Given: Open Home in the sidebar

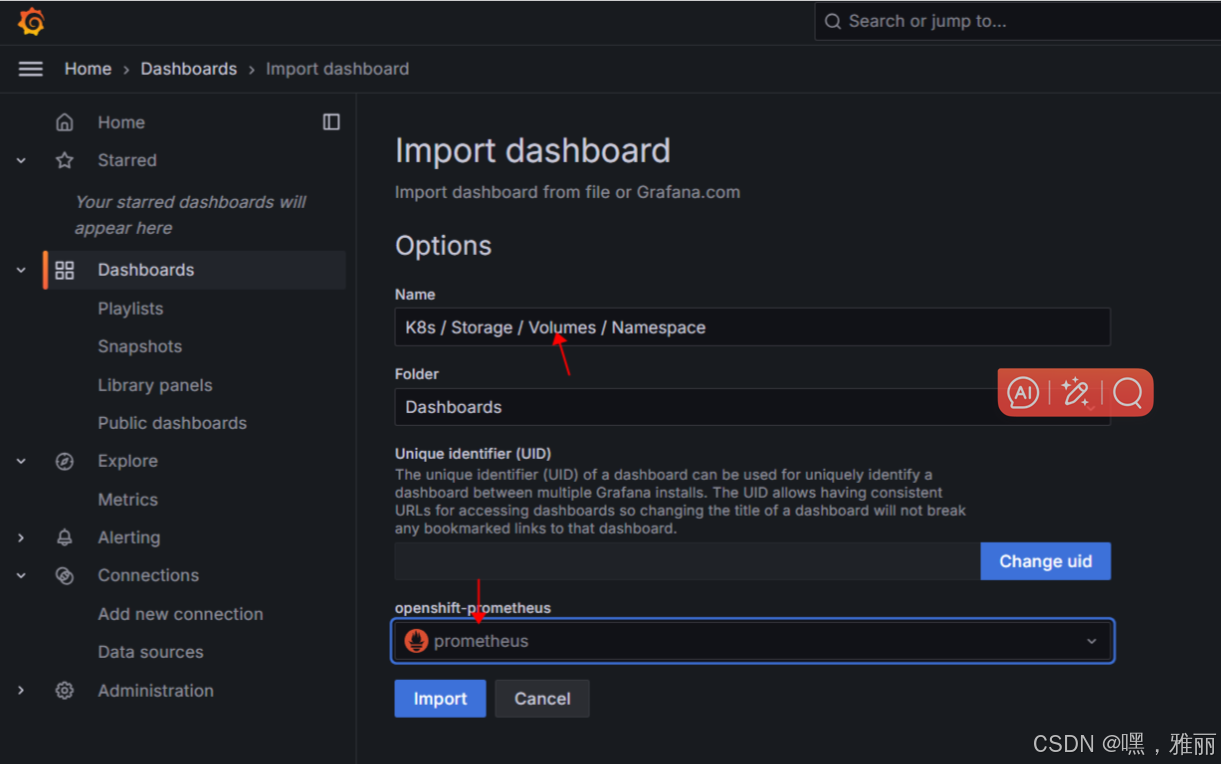Looking at the screenshot, I should click(121, 122).
